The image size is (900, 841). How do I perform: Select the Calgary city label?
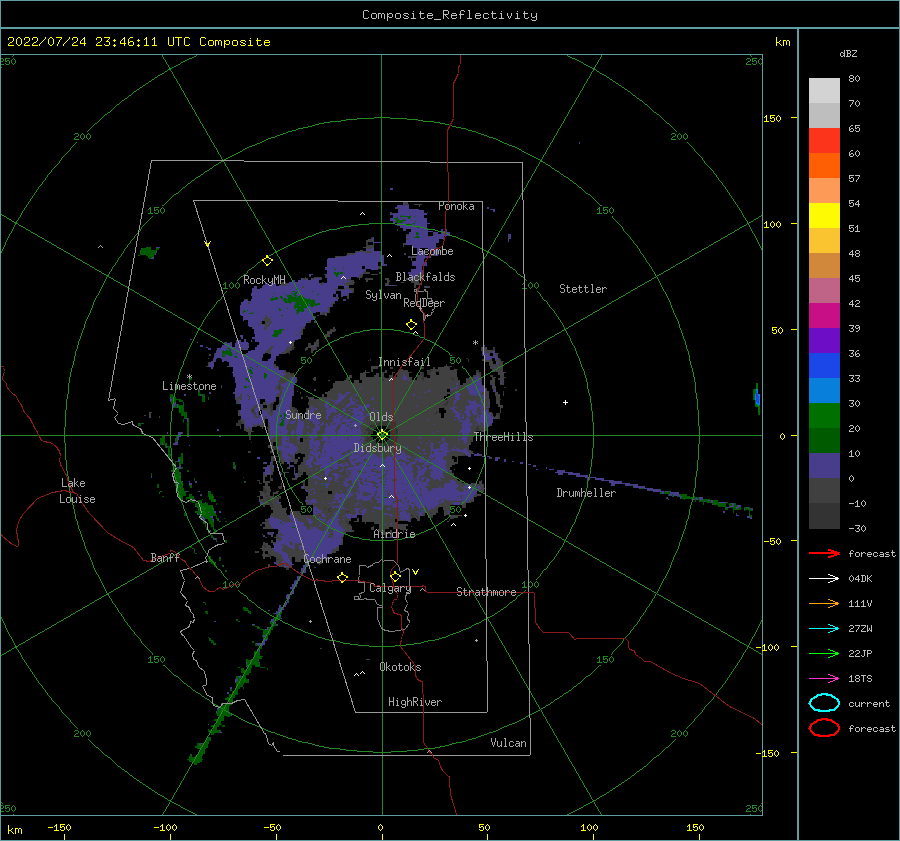[x=390, y=588]
